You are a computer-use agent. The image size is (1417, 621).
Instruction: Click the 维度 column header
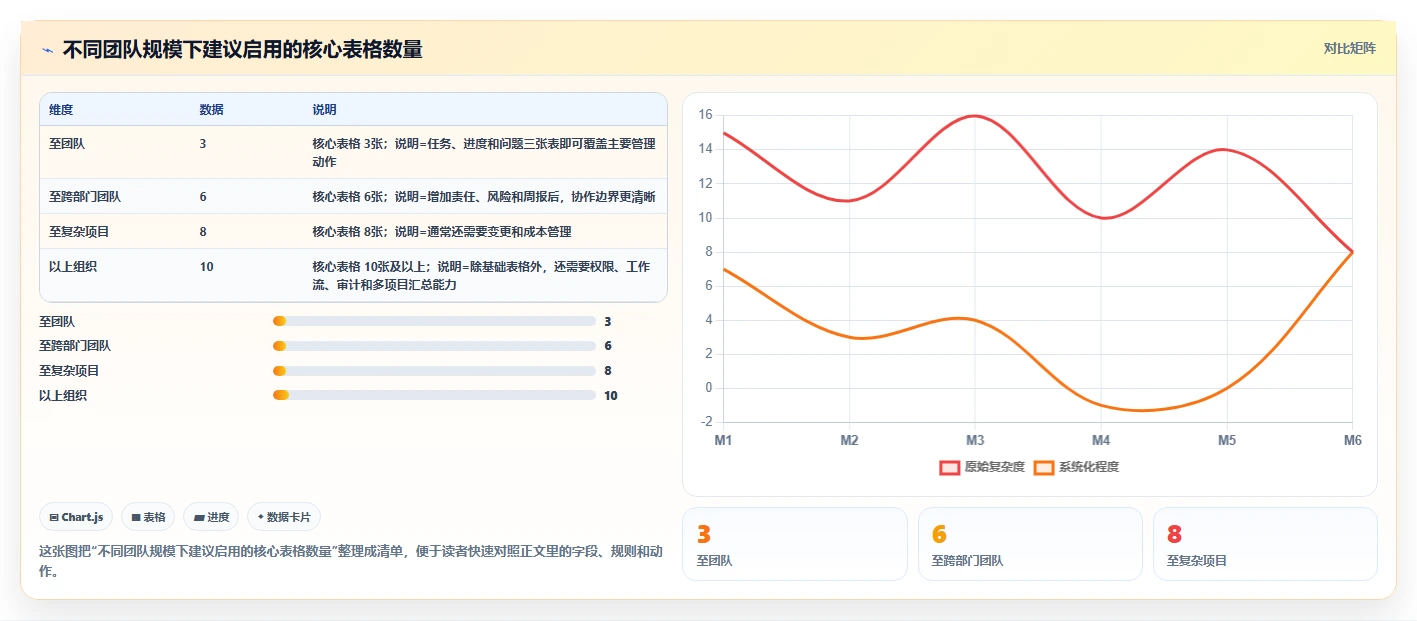click(x=61, y=109)
